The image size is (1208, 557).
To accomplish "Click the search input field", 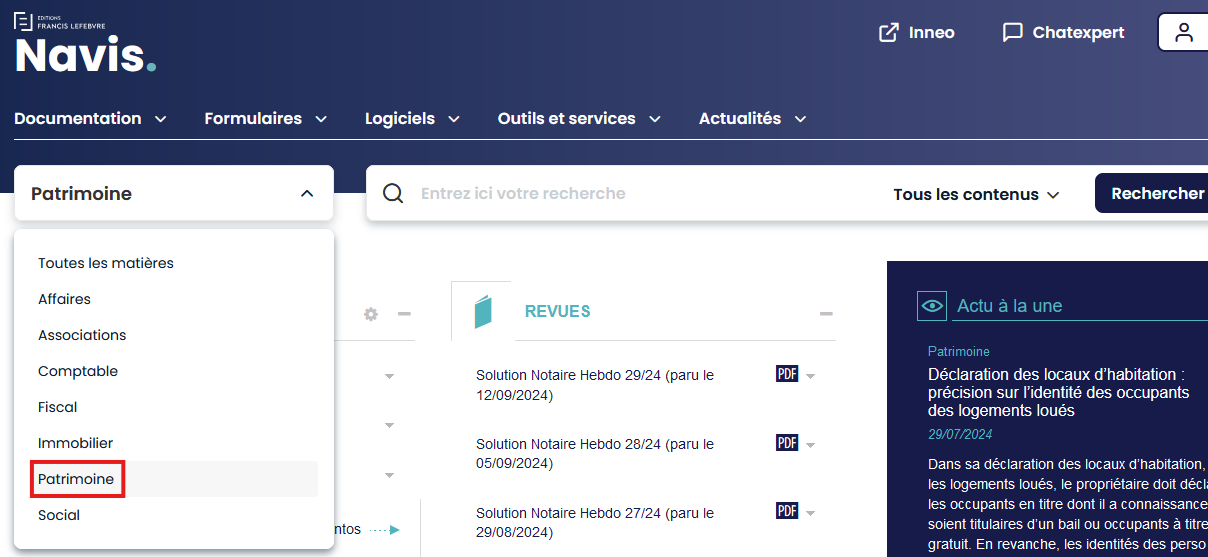I will click(x=640, y=194).
